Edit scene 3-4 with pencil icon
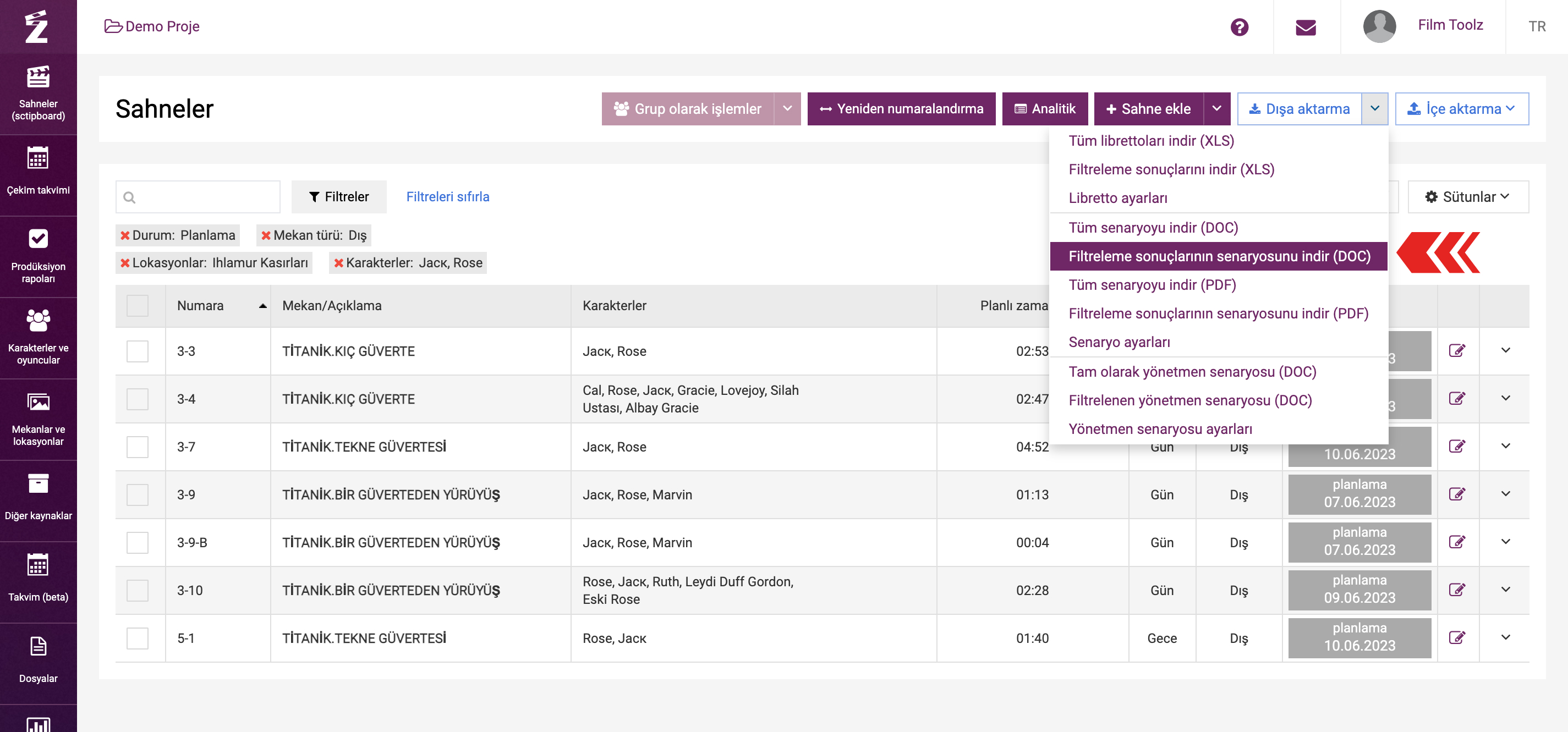Image resolution: width=1568 pixels, height=732 pixels. coord(1457,399)
